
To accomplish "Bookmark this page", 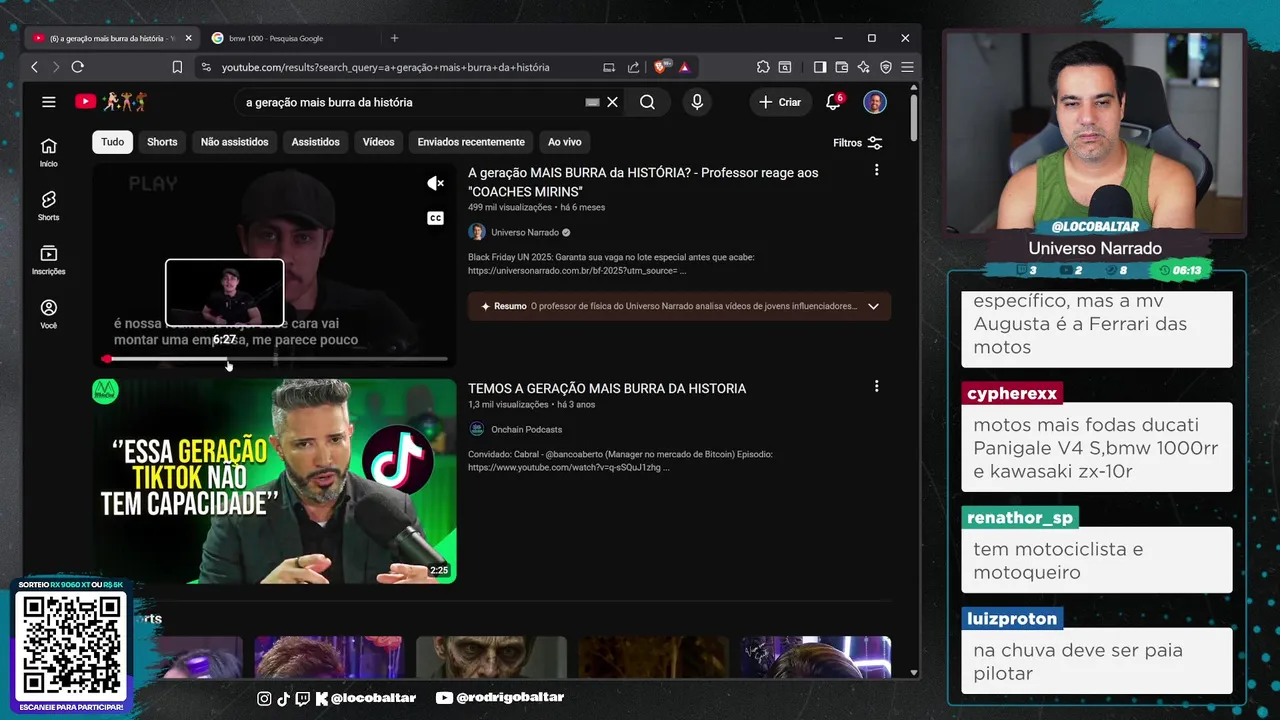I will (177, 67).
